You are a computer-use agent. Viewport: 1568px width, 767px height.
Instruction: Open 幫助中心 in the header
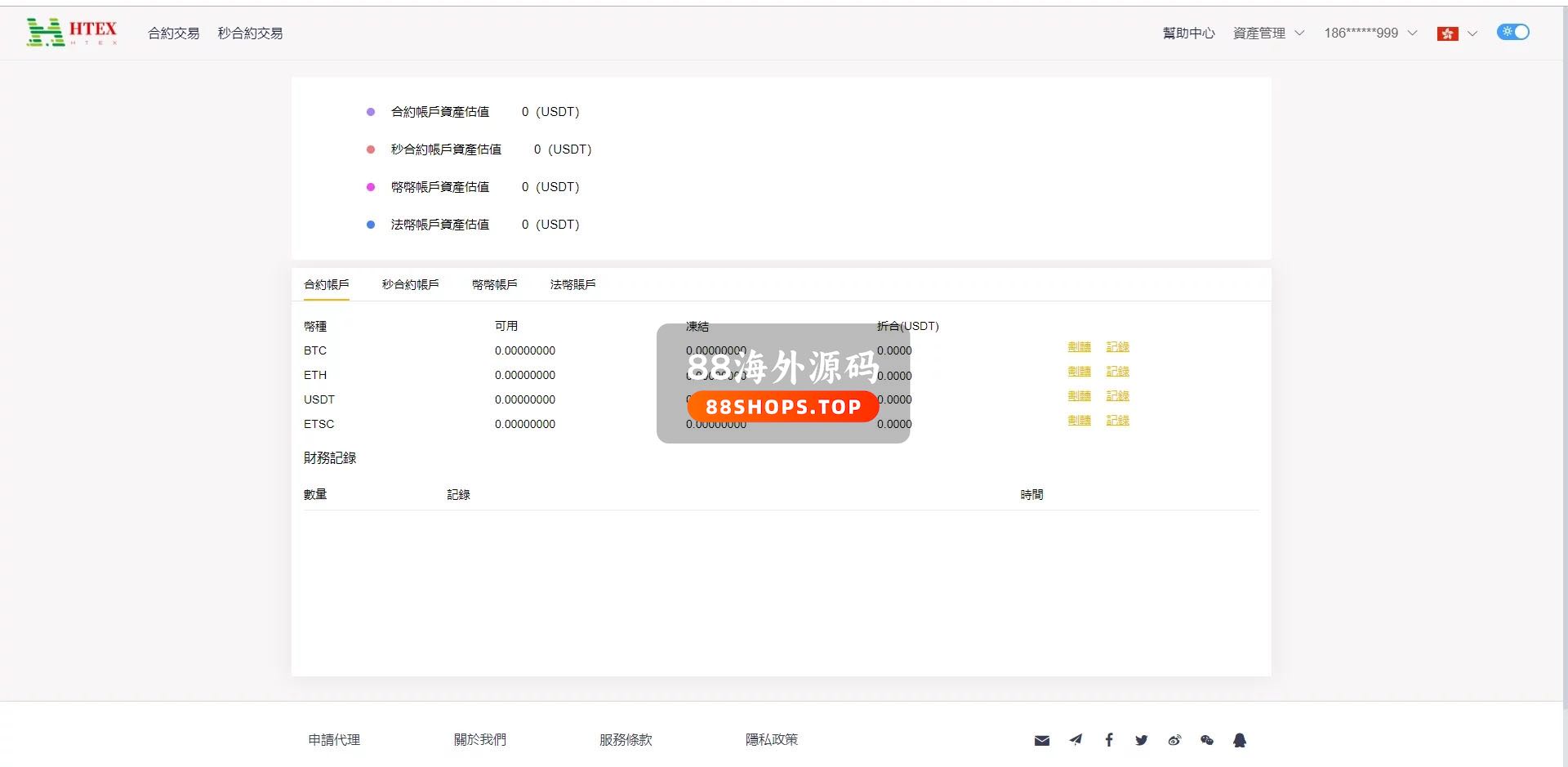pos(1188,33)
